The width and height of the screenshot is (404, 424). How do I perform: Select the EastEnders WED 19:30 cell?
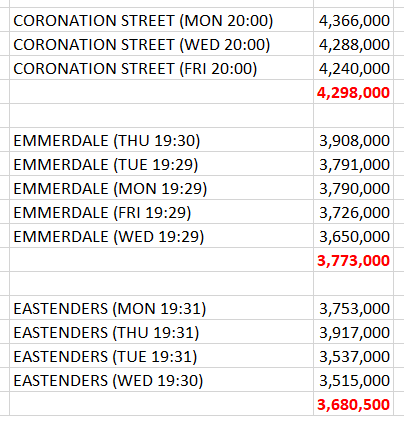point(161,380)
